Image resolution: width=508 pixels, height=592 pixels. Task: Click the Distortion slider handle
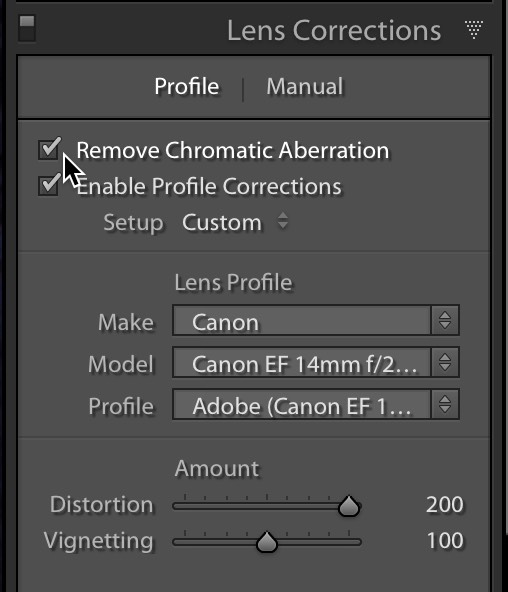(349, 506)
